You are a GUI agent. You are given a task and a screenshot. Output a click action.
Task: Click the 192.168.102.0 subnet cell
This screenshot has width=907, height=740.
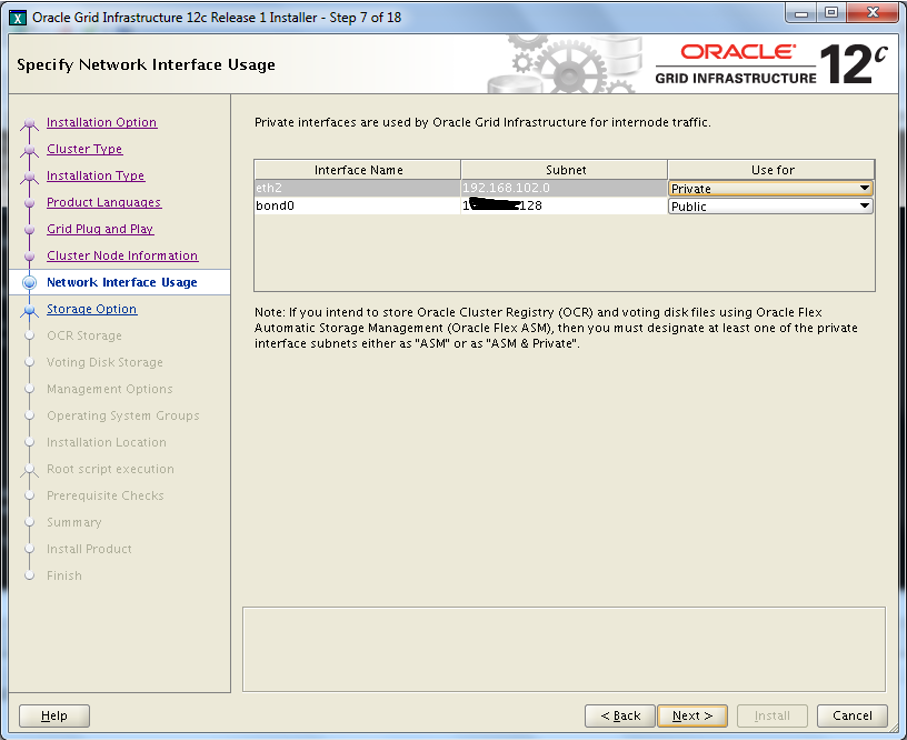564,188
